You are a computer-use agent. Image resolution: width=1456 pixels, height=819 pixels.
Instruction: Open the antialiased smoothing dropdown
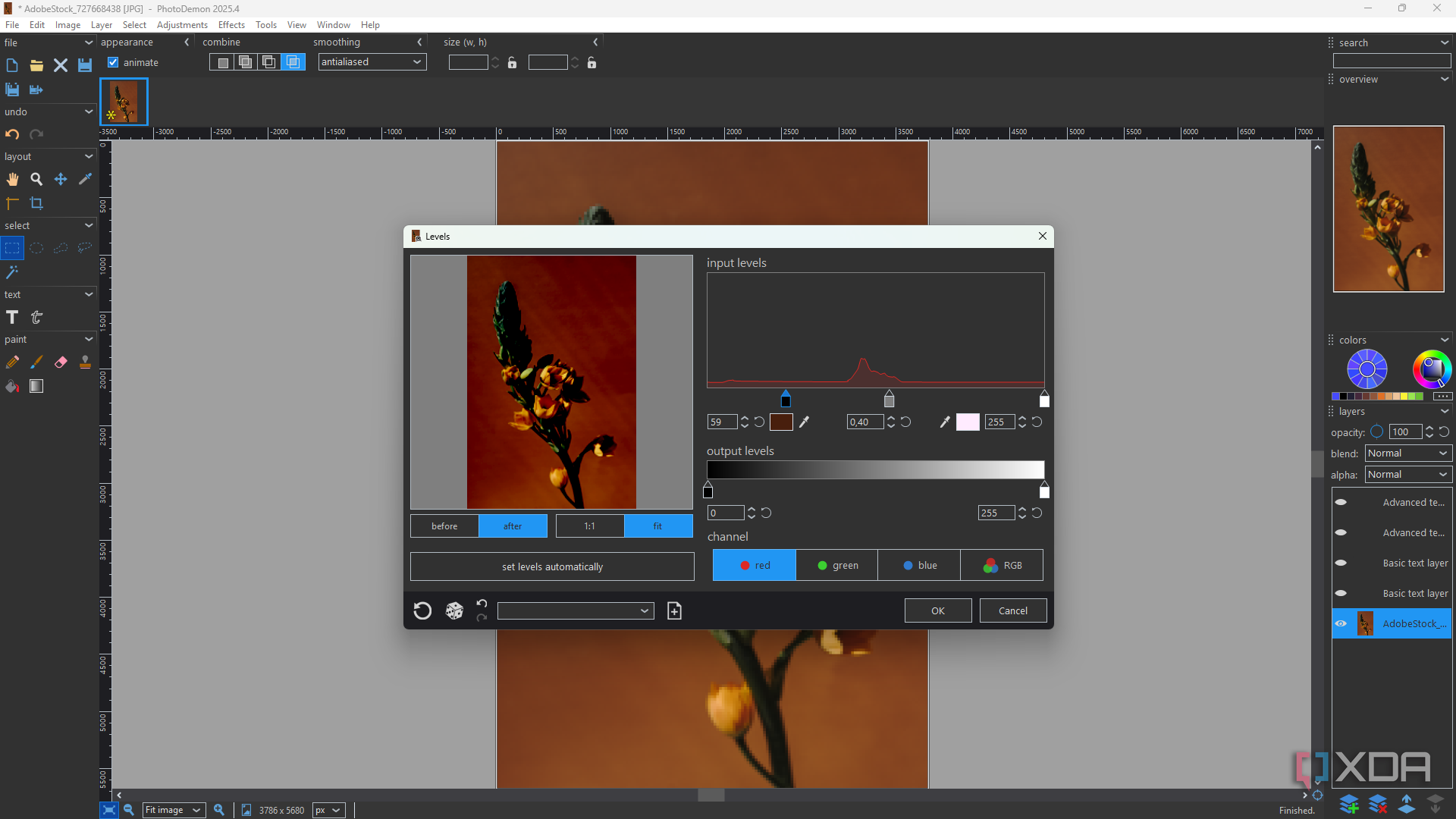point(372,62)
